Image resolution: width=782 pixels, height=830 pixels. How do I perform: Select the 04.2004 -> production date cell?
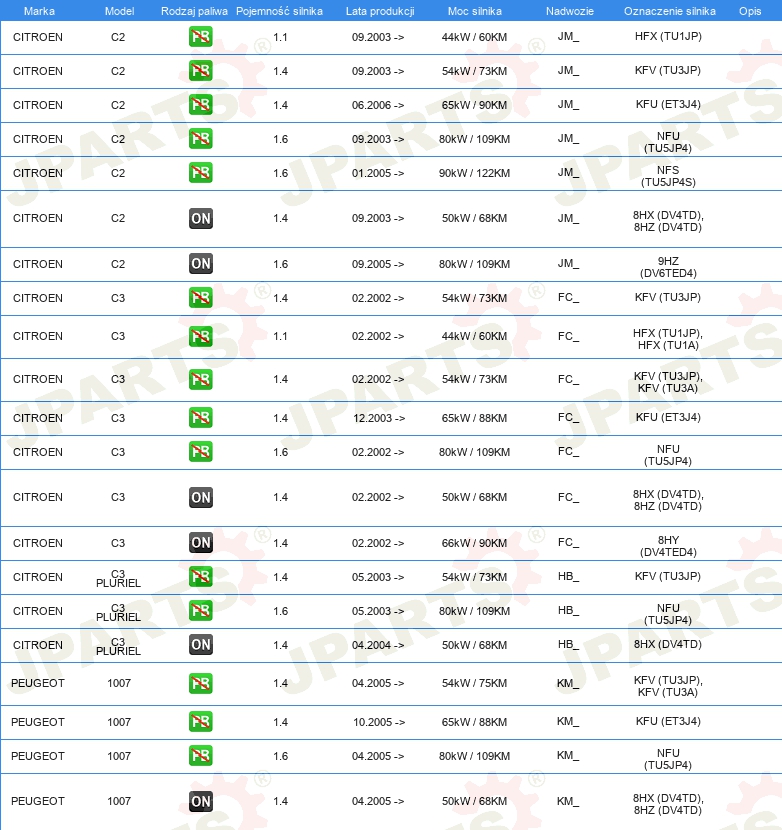click(378, 645)
